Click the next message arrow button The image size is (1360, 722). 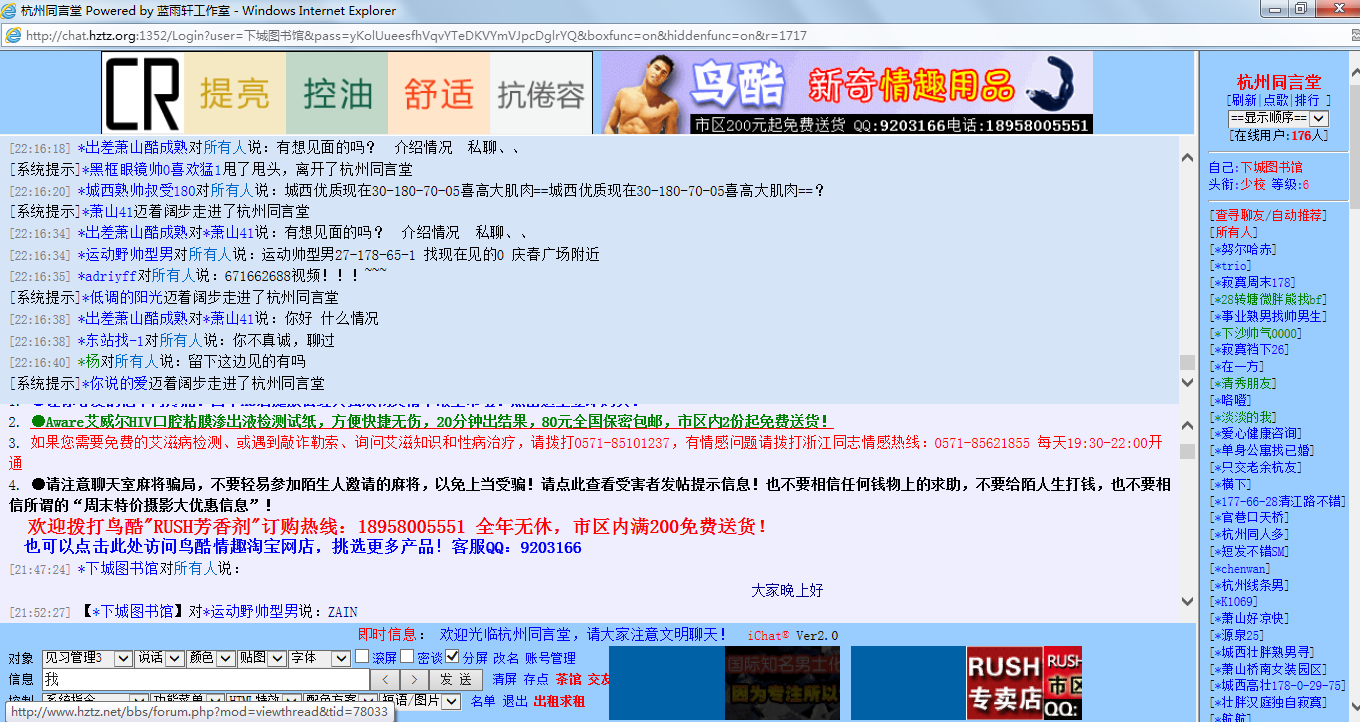click(415, 679)
